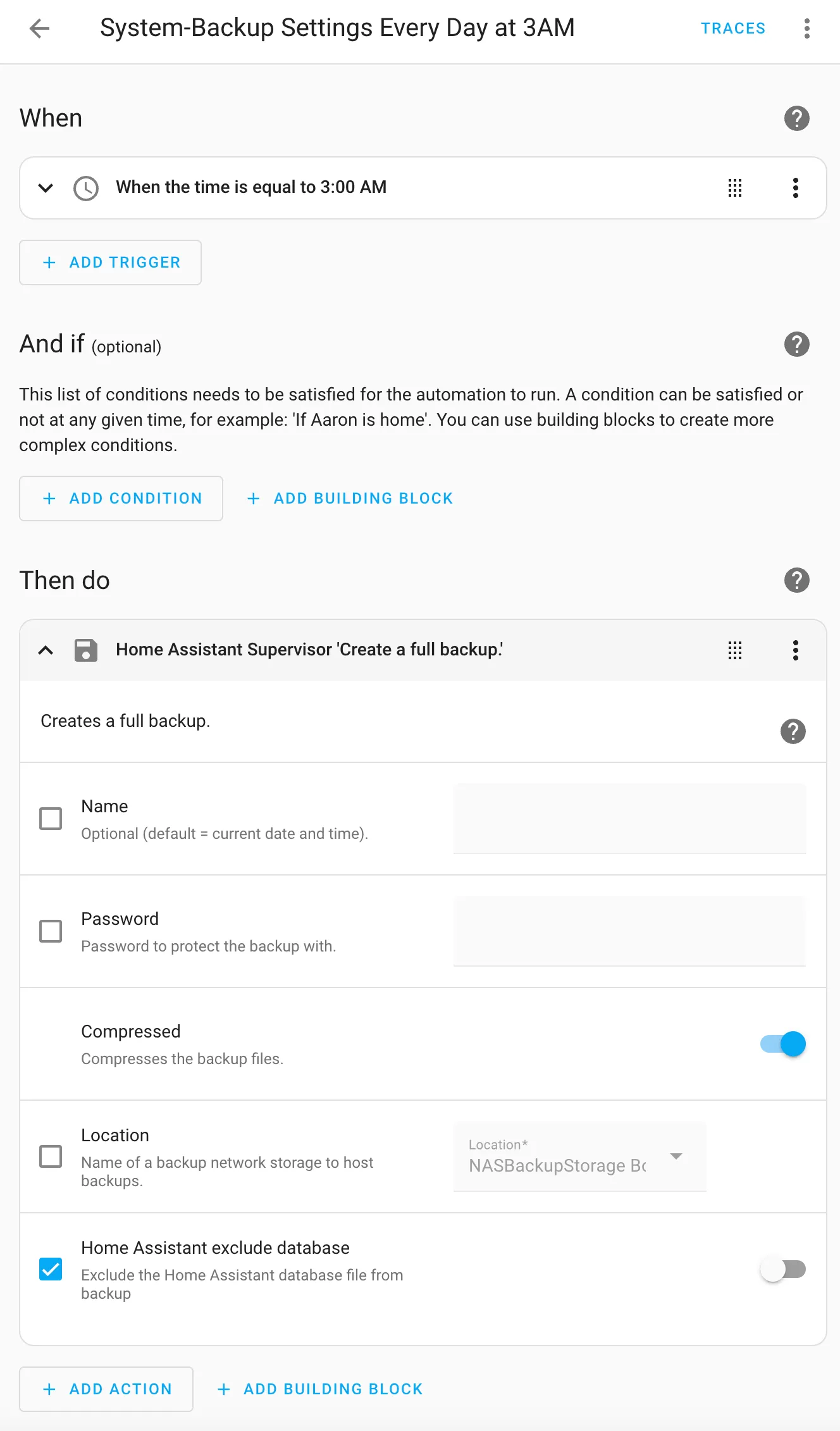The width and height of the screenshot is (840, 1431).
Task: Click the Name input field
Action: click(x=629, y=818)
